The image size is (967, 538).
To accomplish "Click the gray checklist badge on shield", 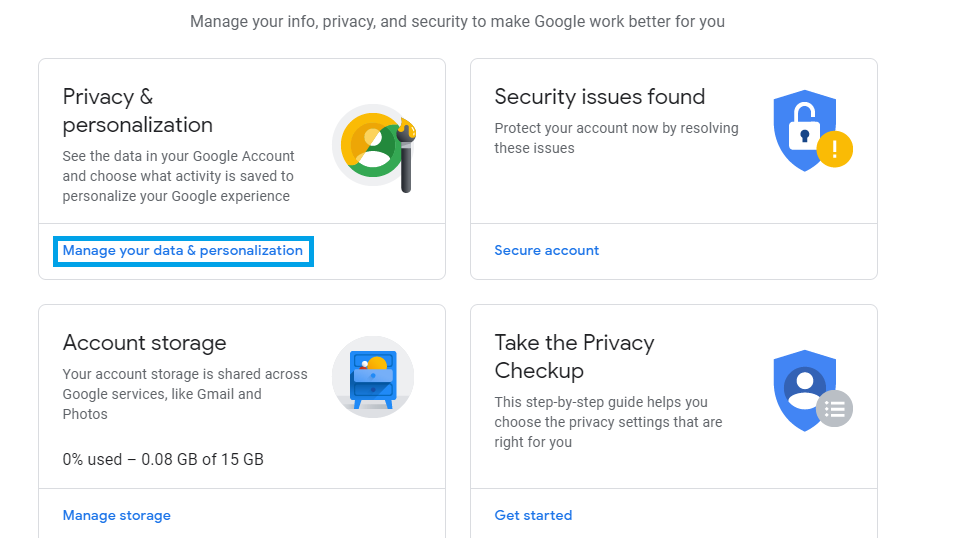I will point(834,408).
